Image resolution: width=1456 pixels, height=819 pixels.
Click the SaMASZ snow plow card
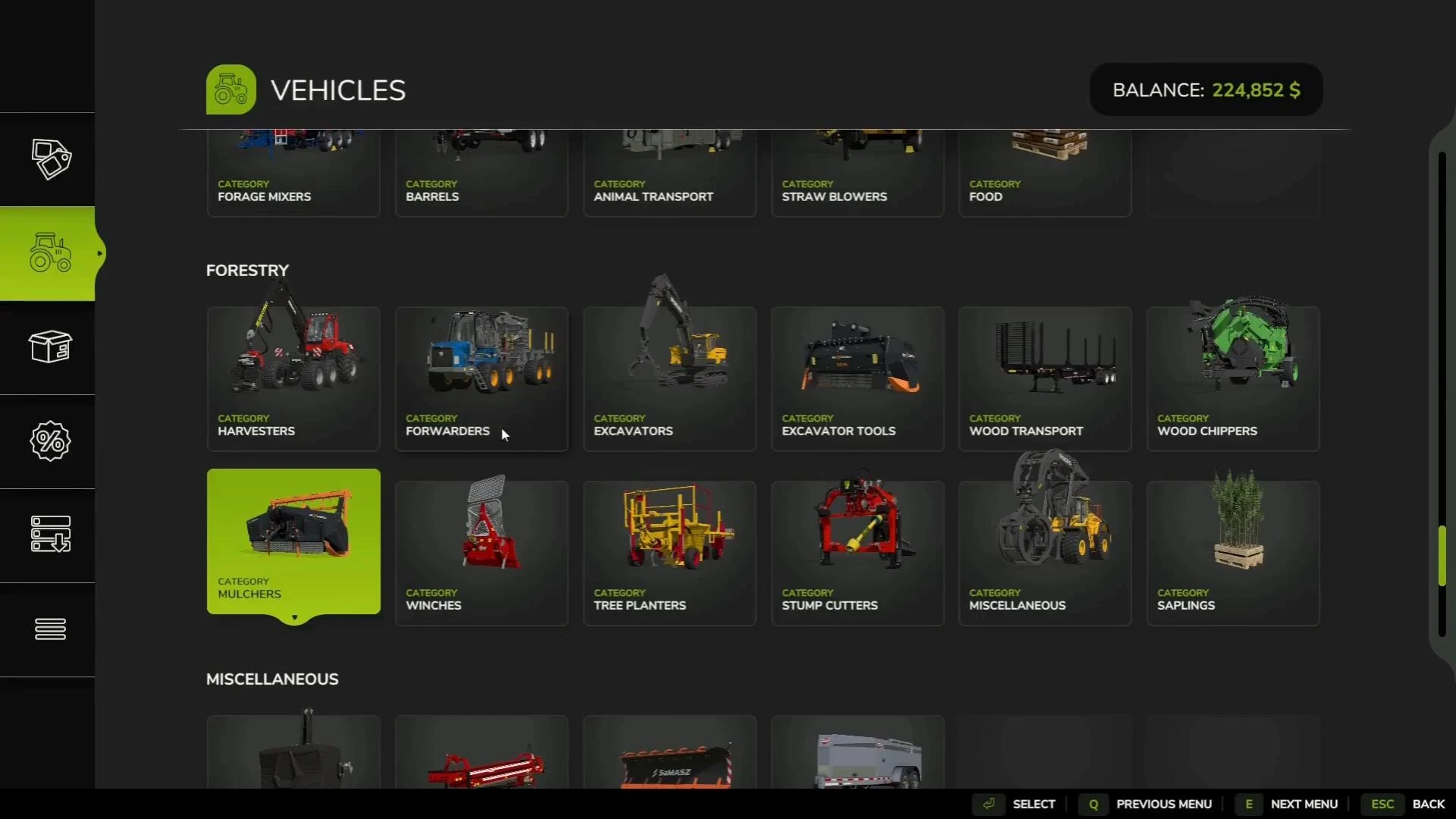tap(670, 752)
